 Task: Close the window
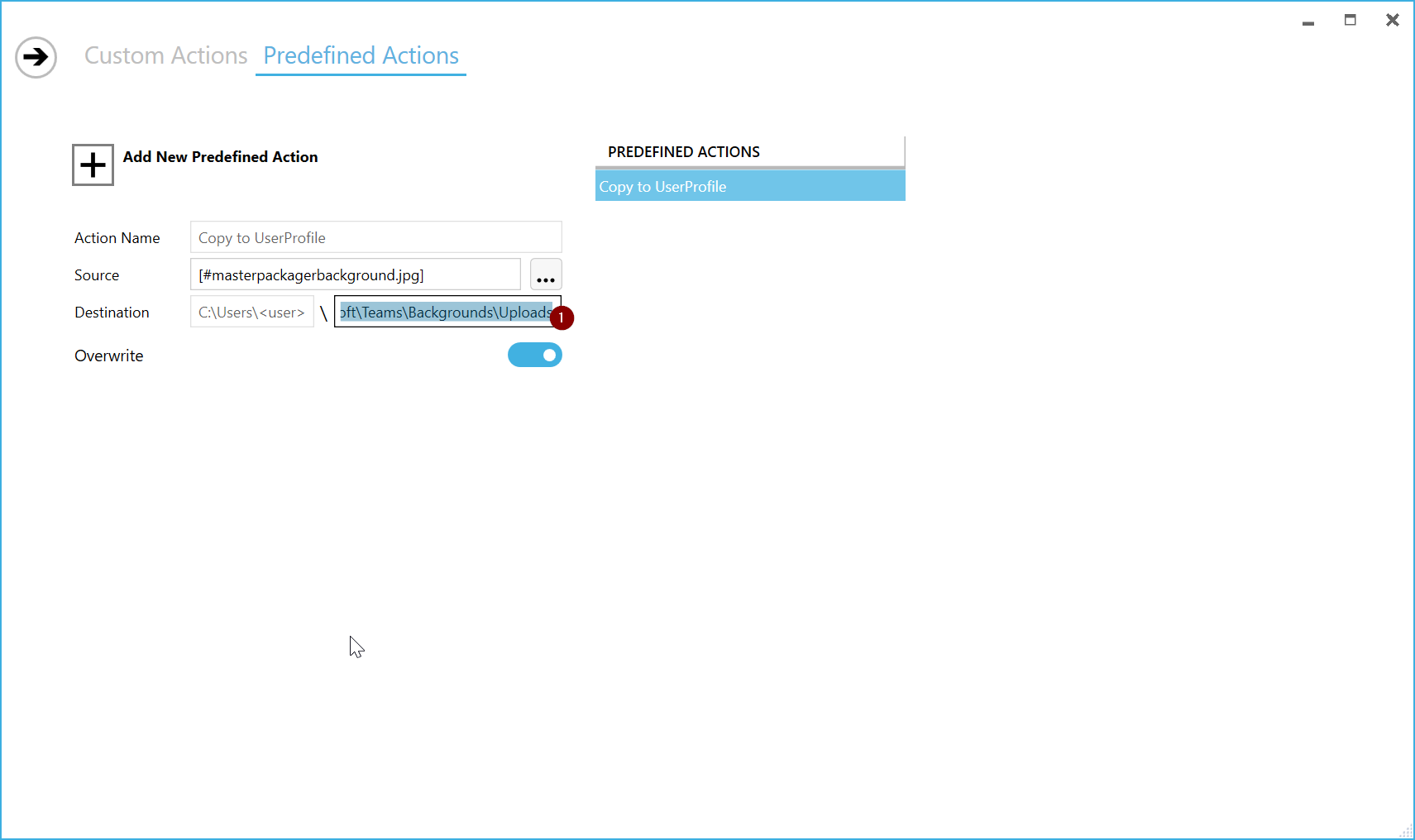click(1393, 21)
